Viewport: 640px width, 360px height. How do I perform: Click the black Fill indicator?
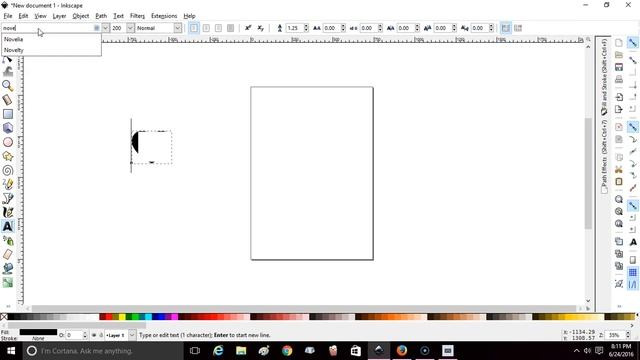tap(38, 332)
